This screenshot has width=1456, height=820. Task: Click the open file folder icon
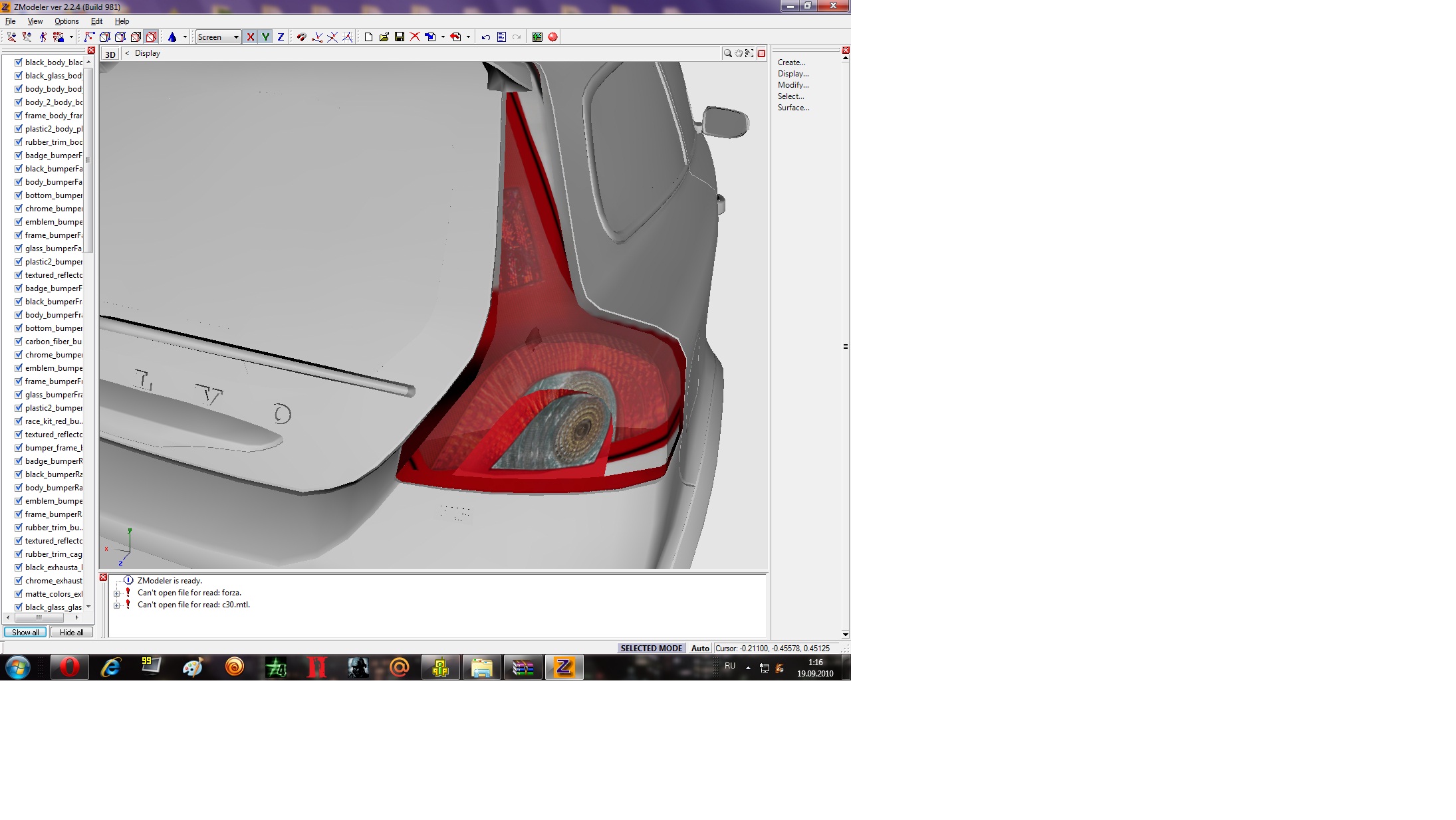point(384,37)
